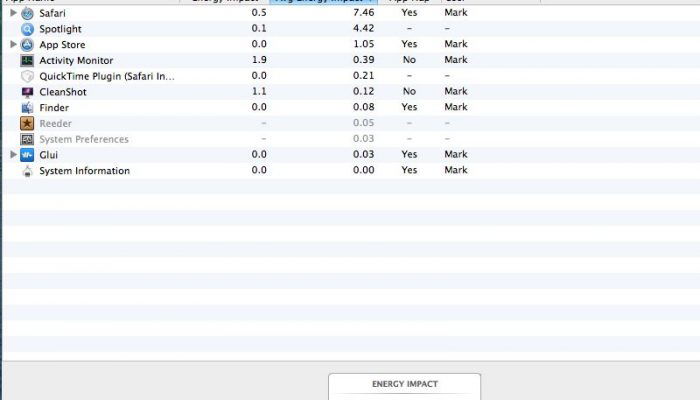Click the ENERGY IMPACT panel heading

(x=405, y=384)
